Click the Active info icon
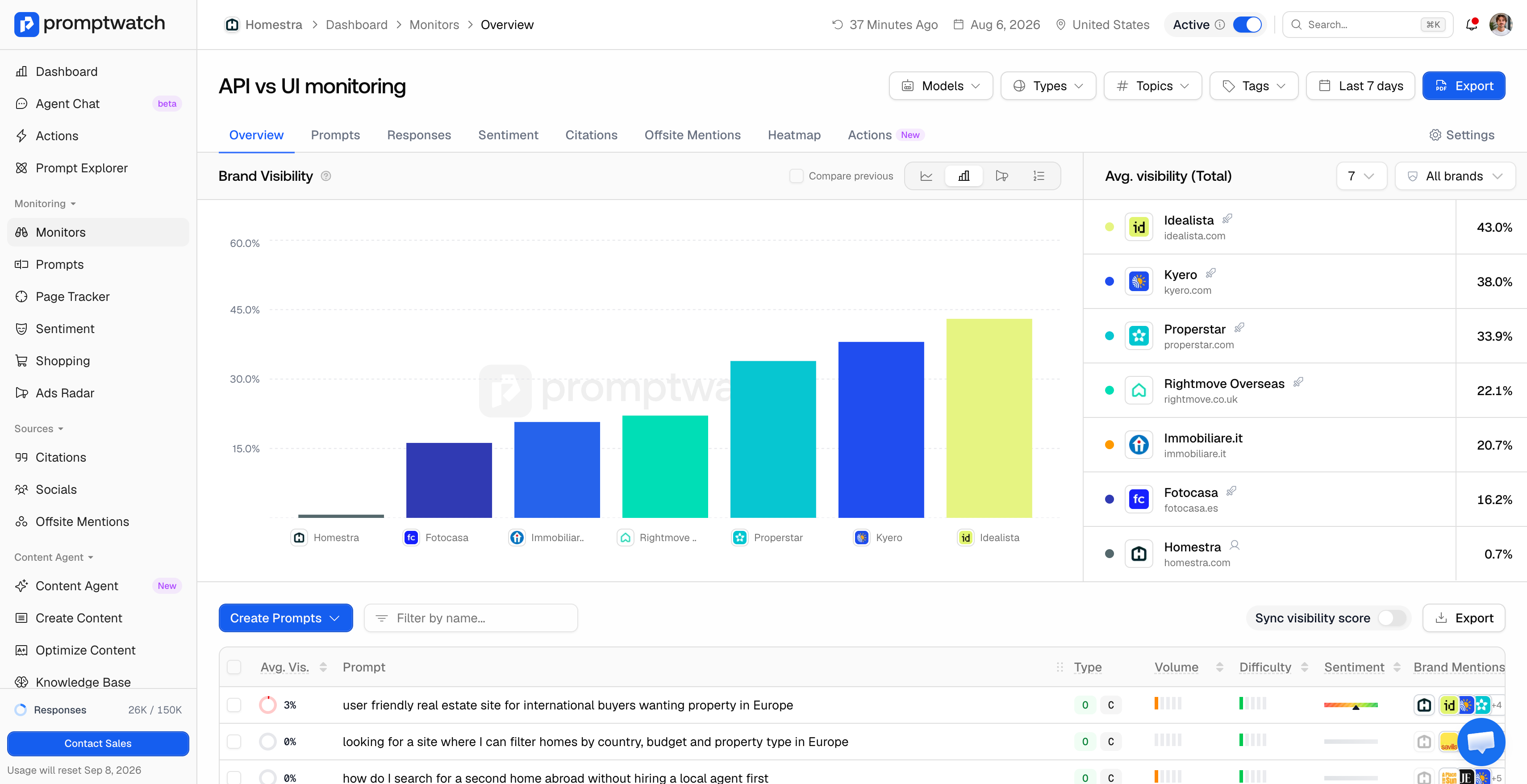This screenshot has width=1527, height=784. [x=1220, y=25]
